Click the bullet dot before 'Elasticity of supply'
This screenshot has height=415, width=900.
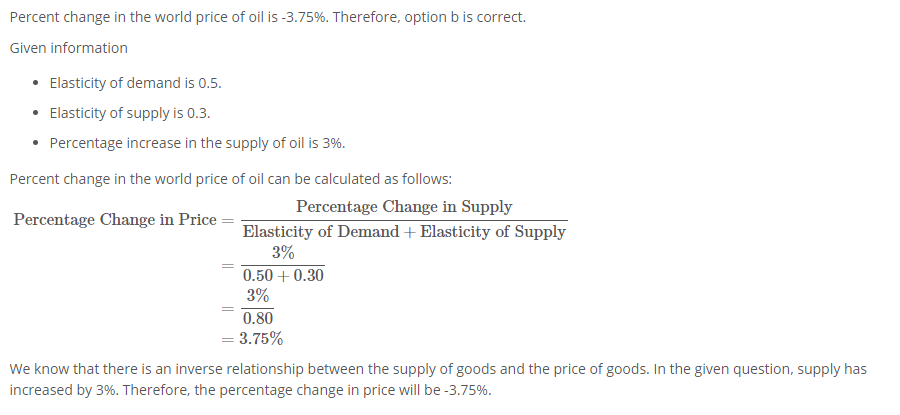point(37,114)
